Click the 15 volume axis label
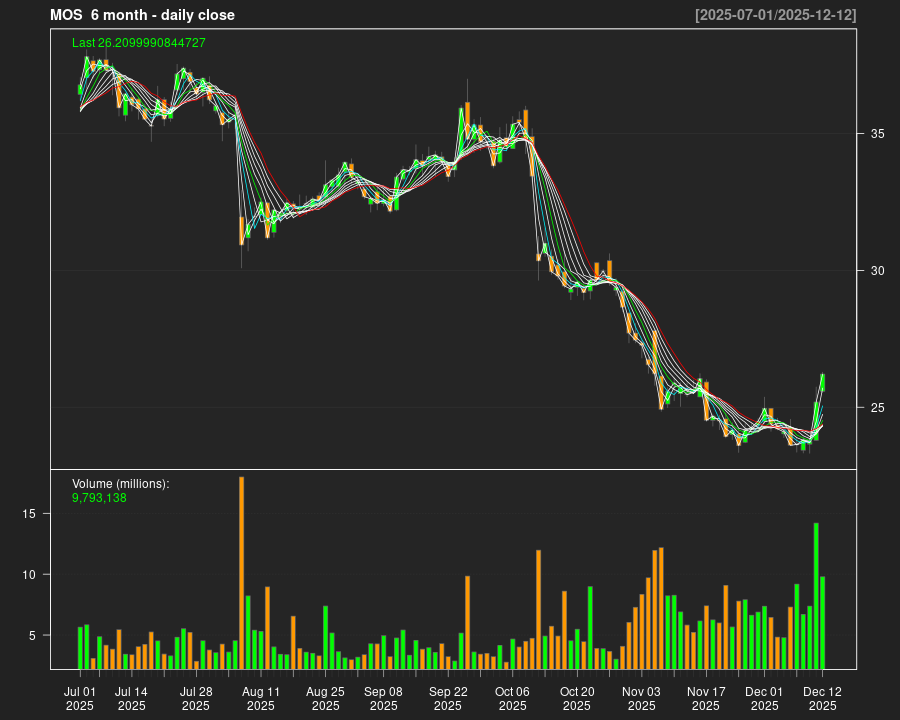Viewport: 900px width, 720px height. [29, 514]
